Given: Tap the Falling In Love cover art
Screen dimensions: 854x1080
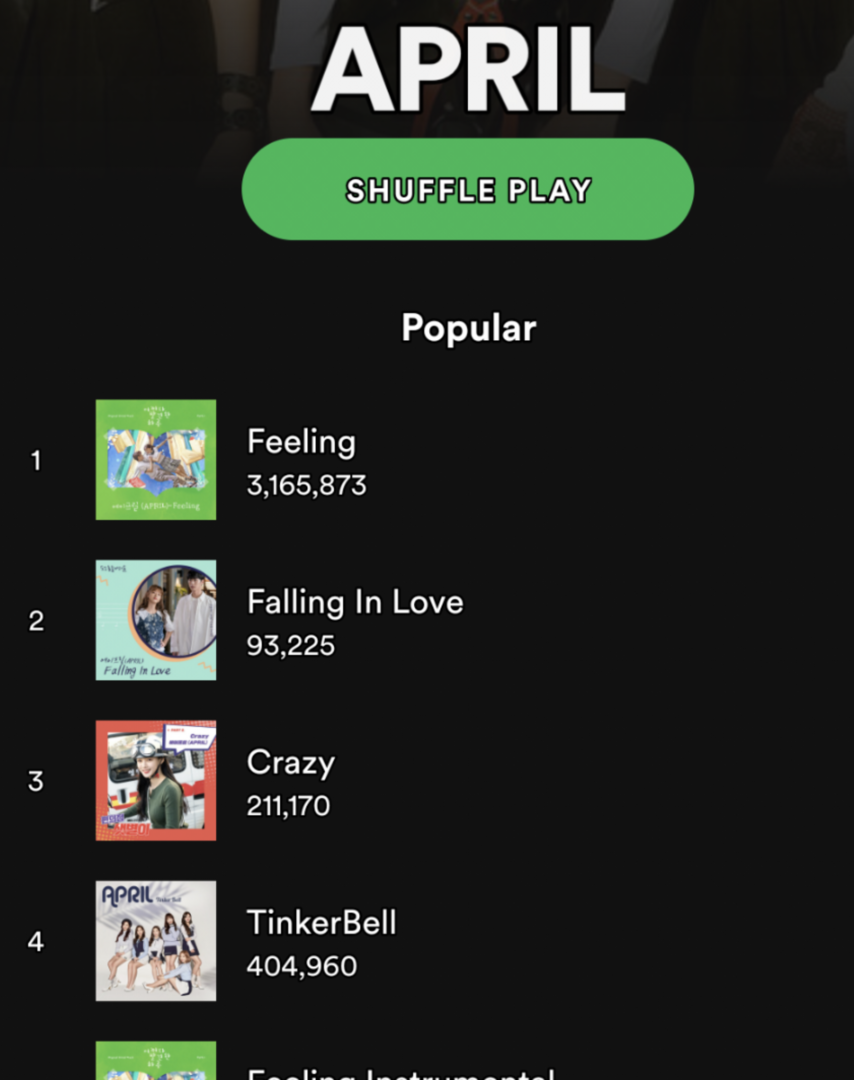Looking at the screenshot, I should (156, 620).
